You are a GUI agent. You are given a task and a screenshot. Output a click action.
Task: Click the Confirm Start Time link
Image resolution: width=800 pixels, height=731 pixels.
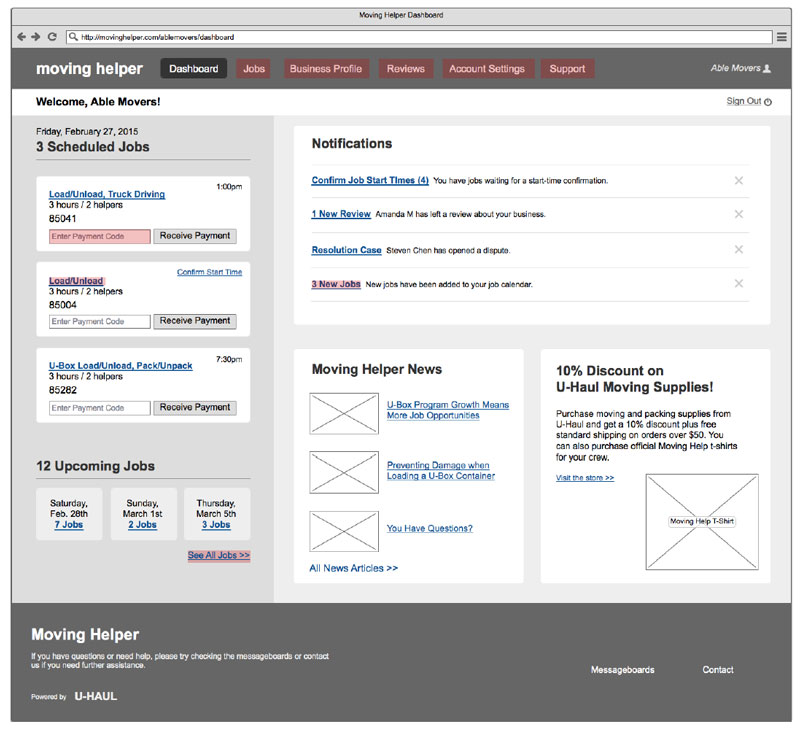click(x=209, y=272)
